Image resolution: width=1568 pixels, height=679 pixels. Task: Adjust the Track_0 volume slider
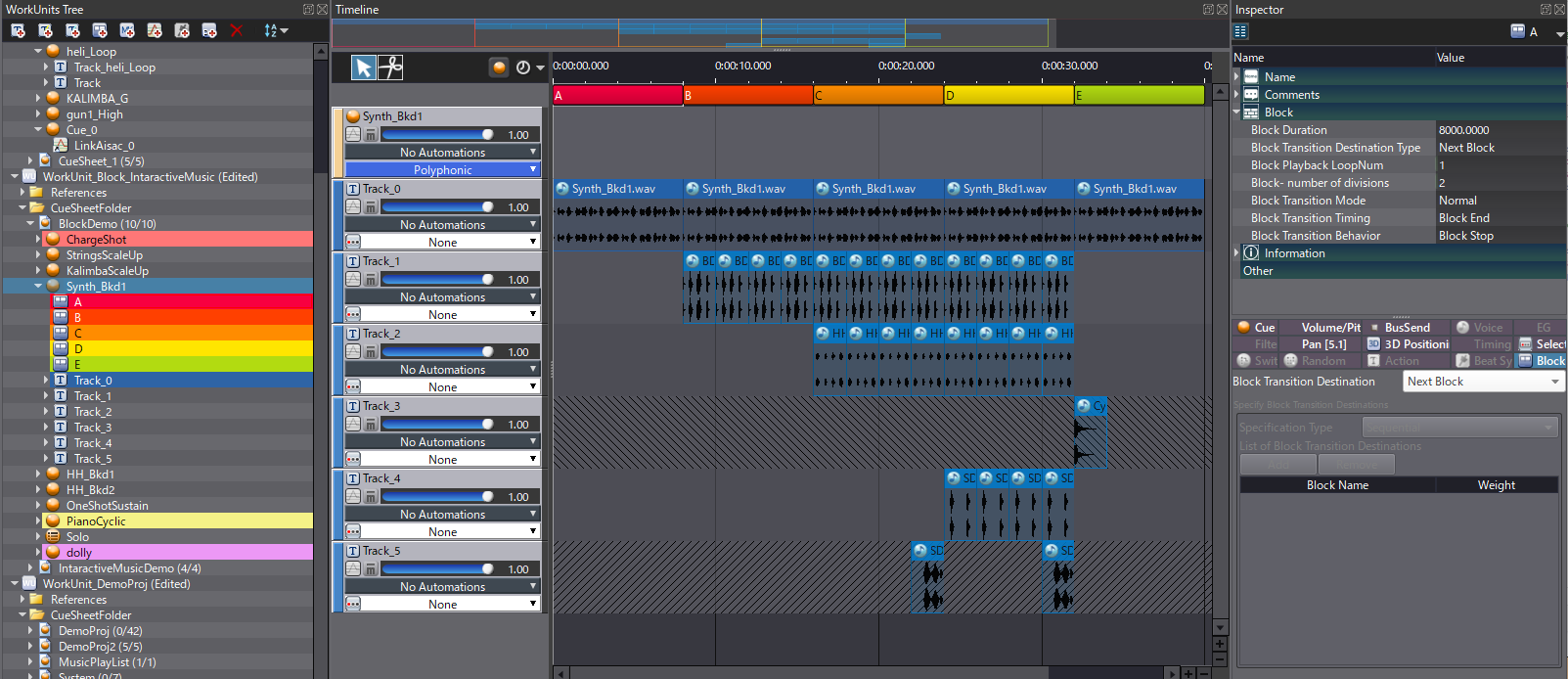coord(437,207)
